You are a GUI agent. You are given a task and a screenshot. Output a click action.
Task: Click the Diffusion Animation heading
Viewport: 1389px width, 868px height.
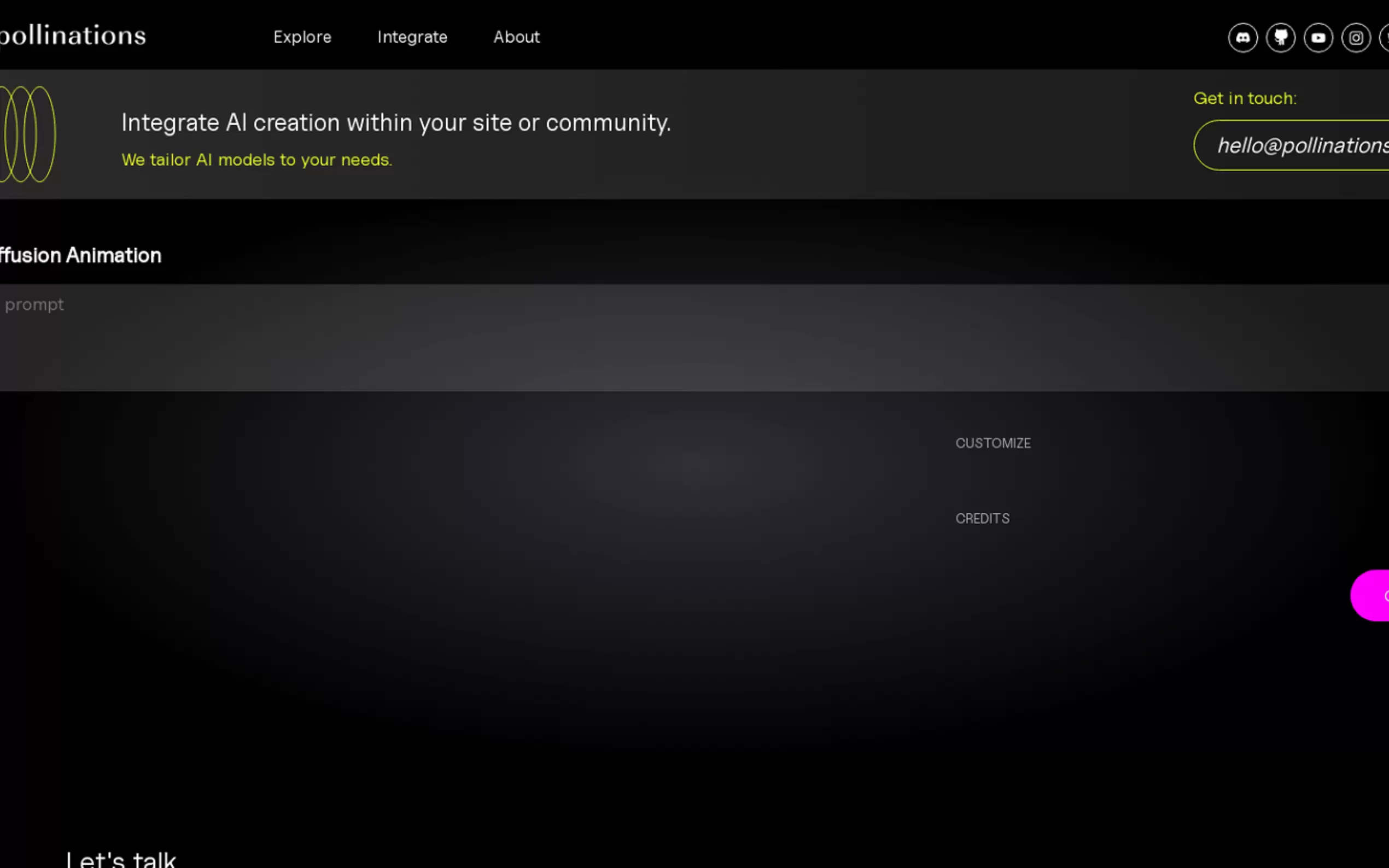coord(80,255)
